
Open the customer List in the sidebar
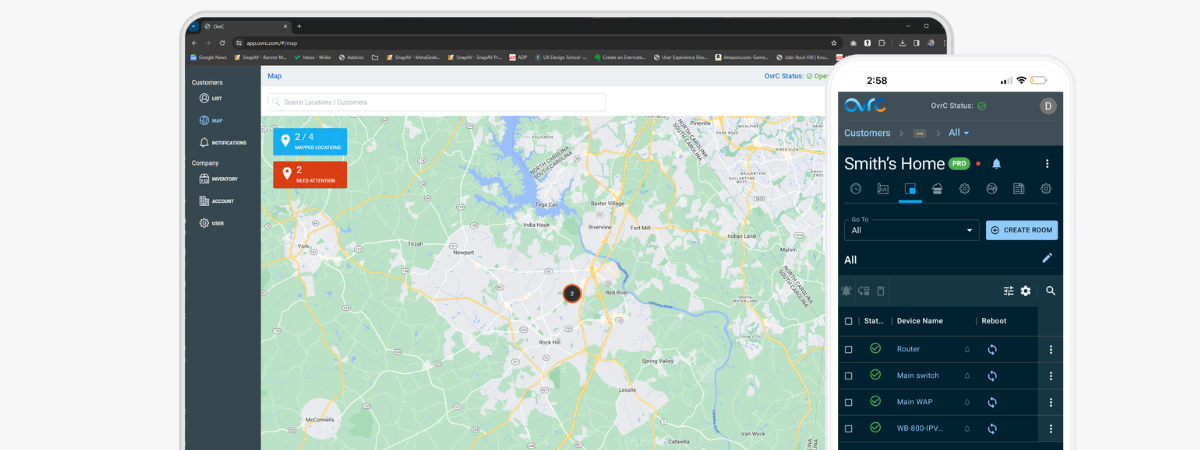tap(210, 98)
